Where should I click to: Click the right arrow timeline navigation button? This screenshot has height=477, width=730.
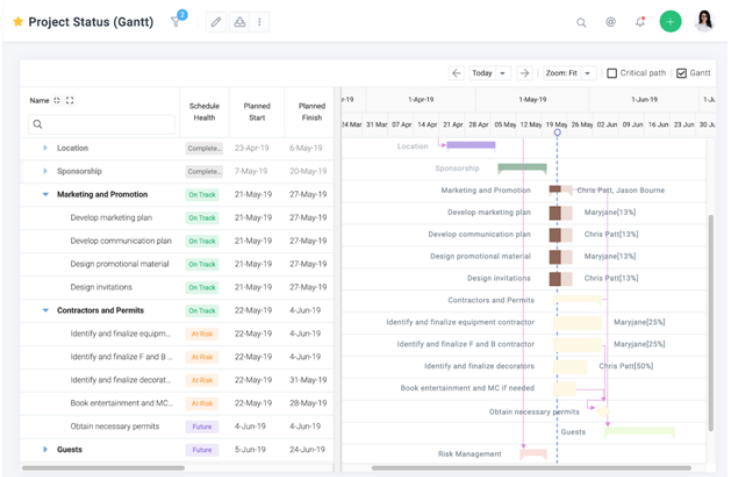tap(524, 73)
